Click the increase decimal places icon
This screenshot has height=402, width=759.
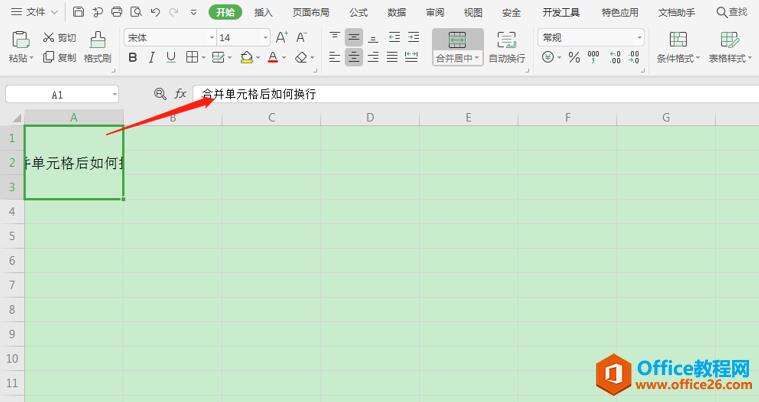pyautogui.click(x=615, y=57)
